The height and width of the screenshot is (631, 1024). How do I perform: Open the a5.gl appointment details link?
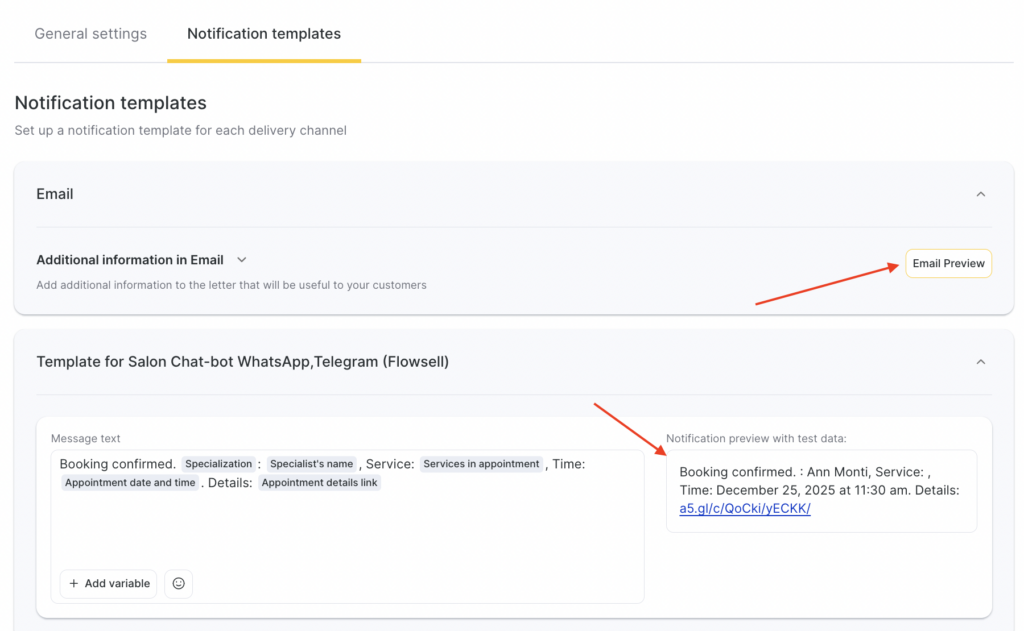pyautogui.click(x=744, y=508)
